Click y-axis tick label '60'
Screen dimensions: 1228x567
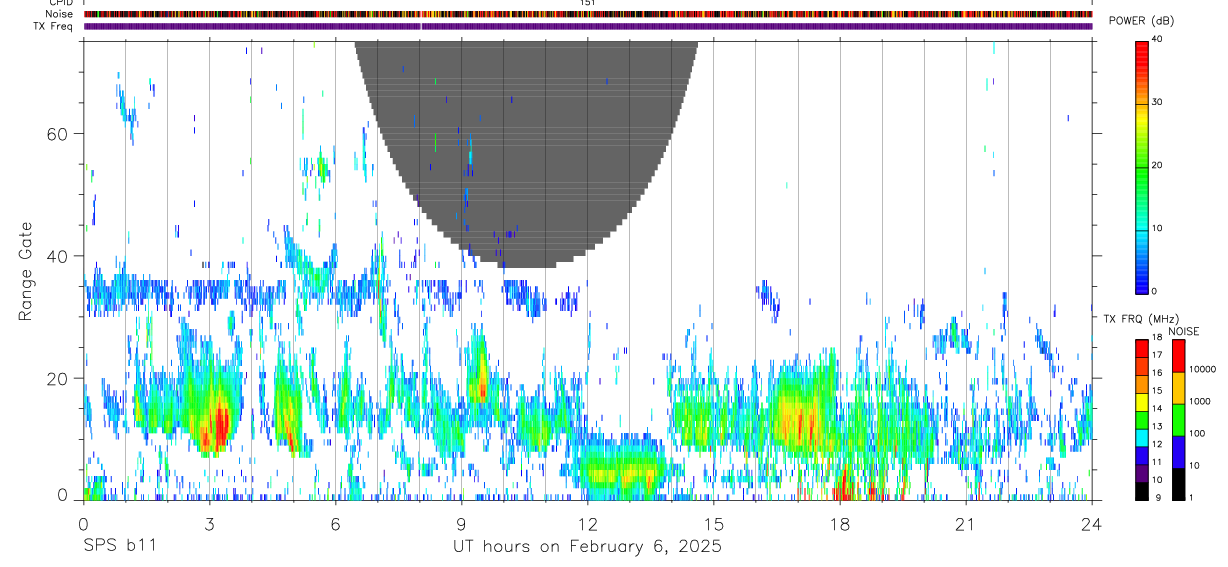click(57, 134)
